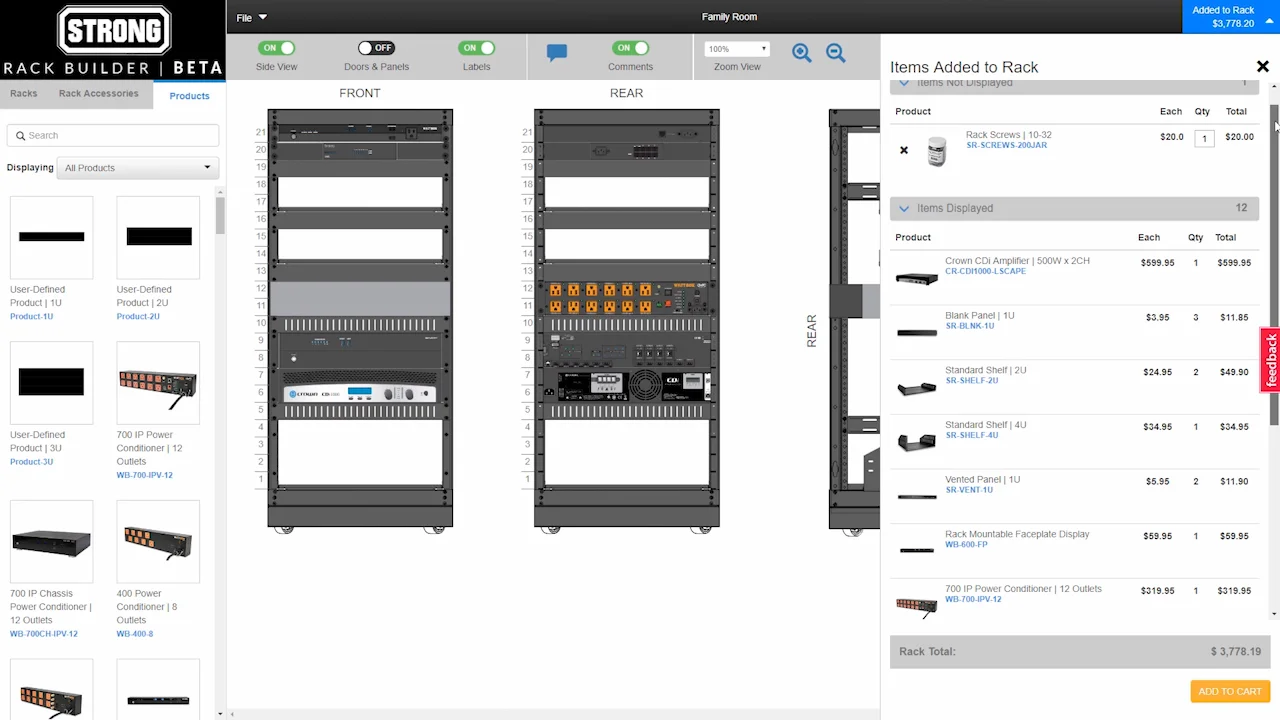This screenshot has height=720, width=1280.
Task: Open SR-SHELF-4U product link
Action: coord(971,436)
